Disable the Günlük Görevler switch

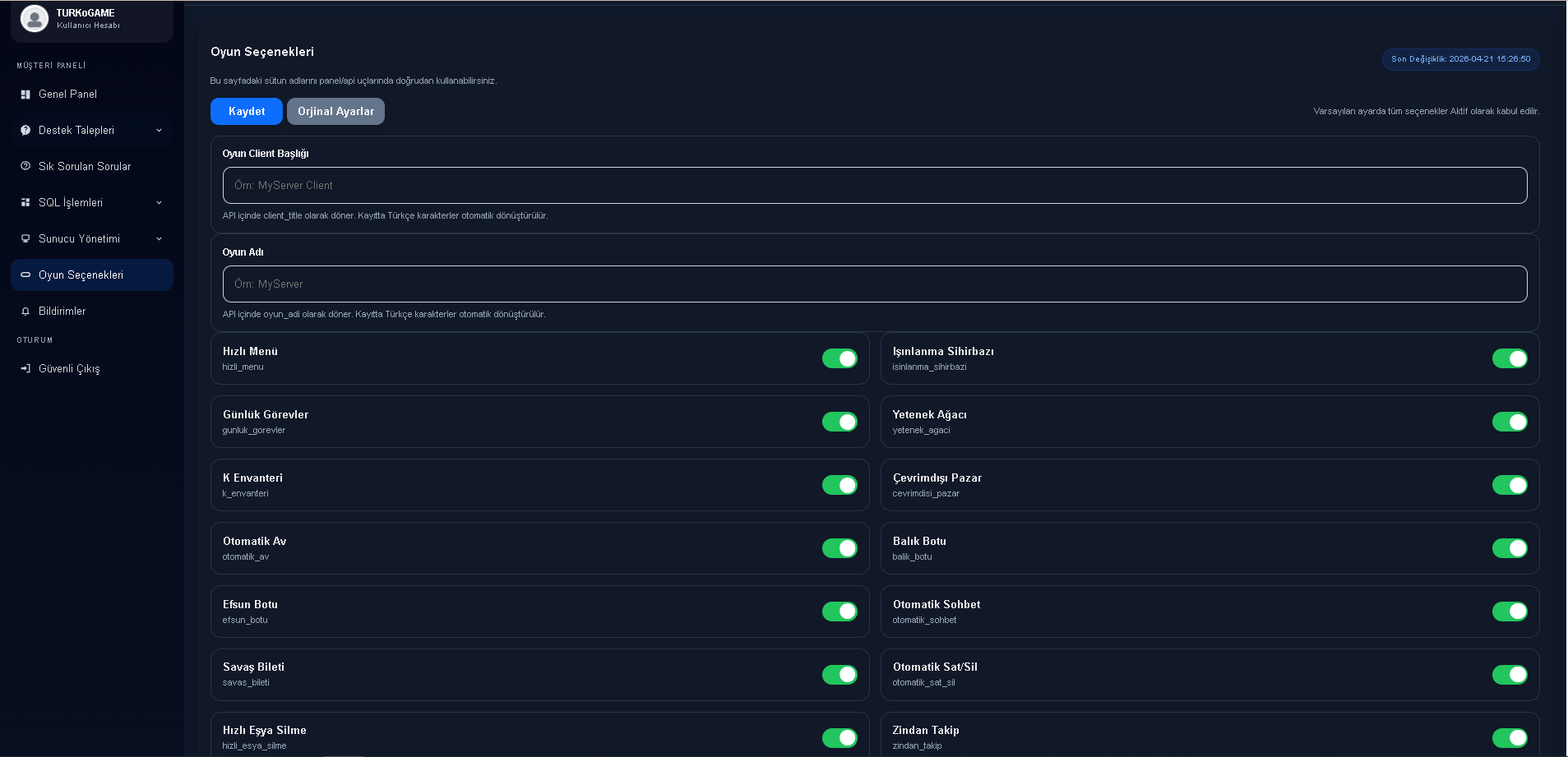pos(840,422)
